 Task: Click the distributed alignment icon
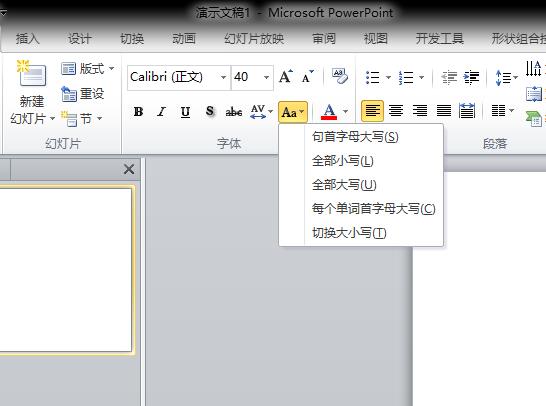(x=467, y=111)
